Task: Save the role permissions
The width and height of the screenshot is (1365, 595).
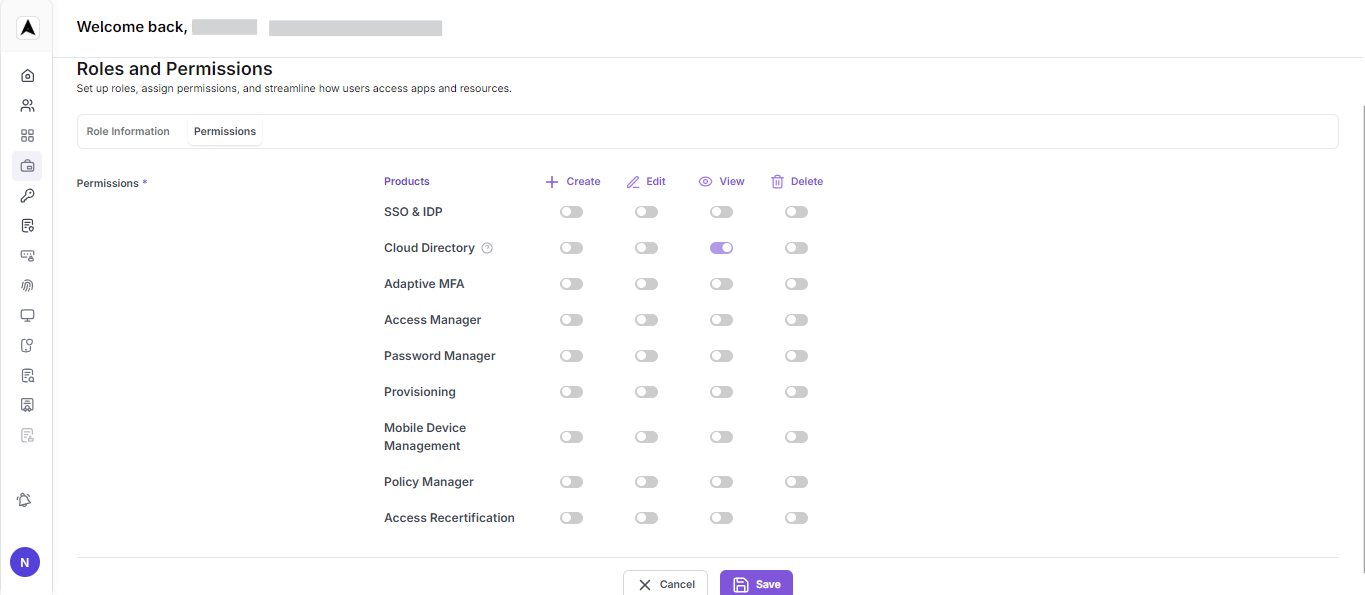Action: [x=756, y=583]
